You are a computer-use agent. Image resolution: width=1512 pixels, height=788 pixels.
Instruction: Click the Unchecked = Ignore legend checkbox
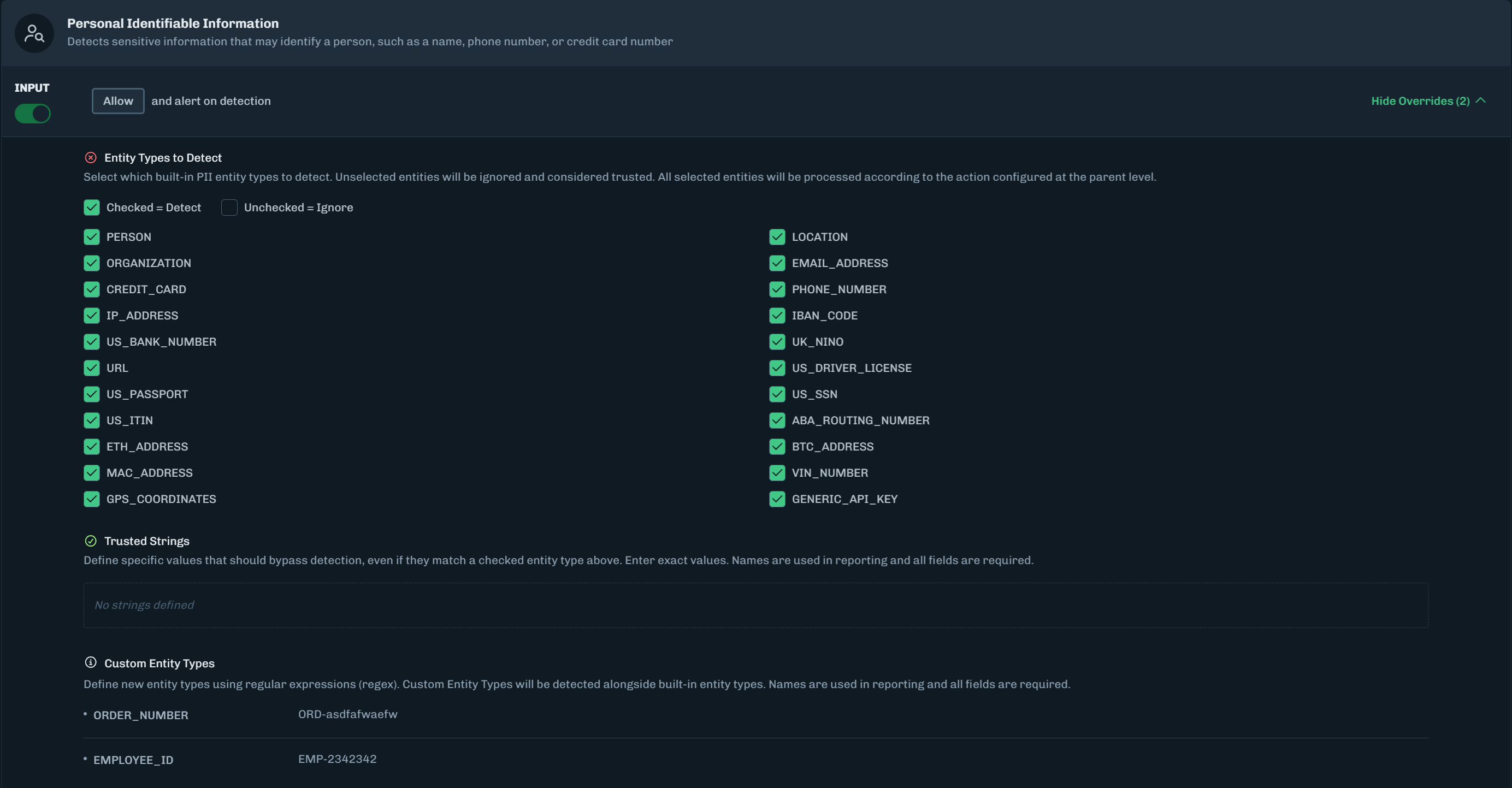229,207
